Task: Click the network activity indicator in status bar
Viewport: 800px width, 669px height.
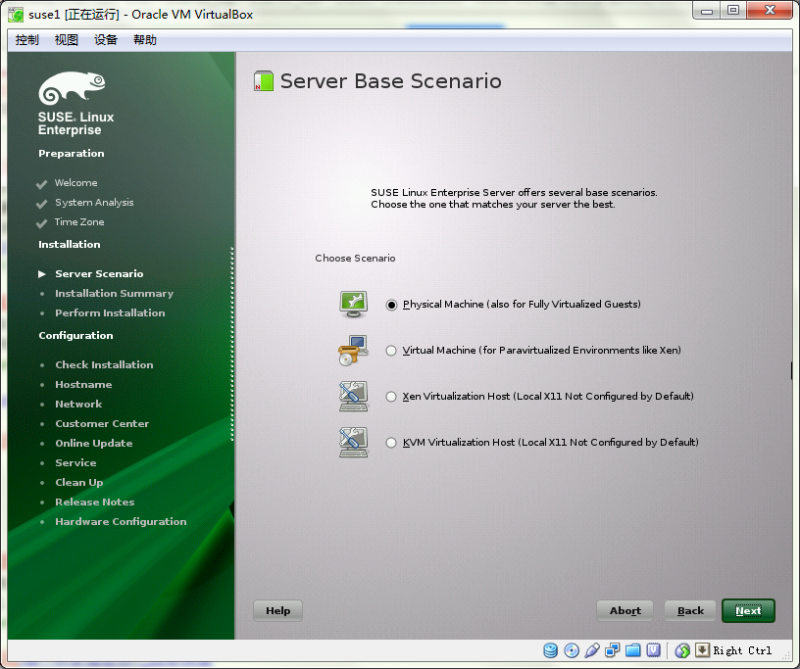Action: pos(612,650)
